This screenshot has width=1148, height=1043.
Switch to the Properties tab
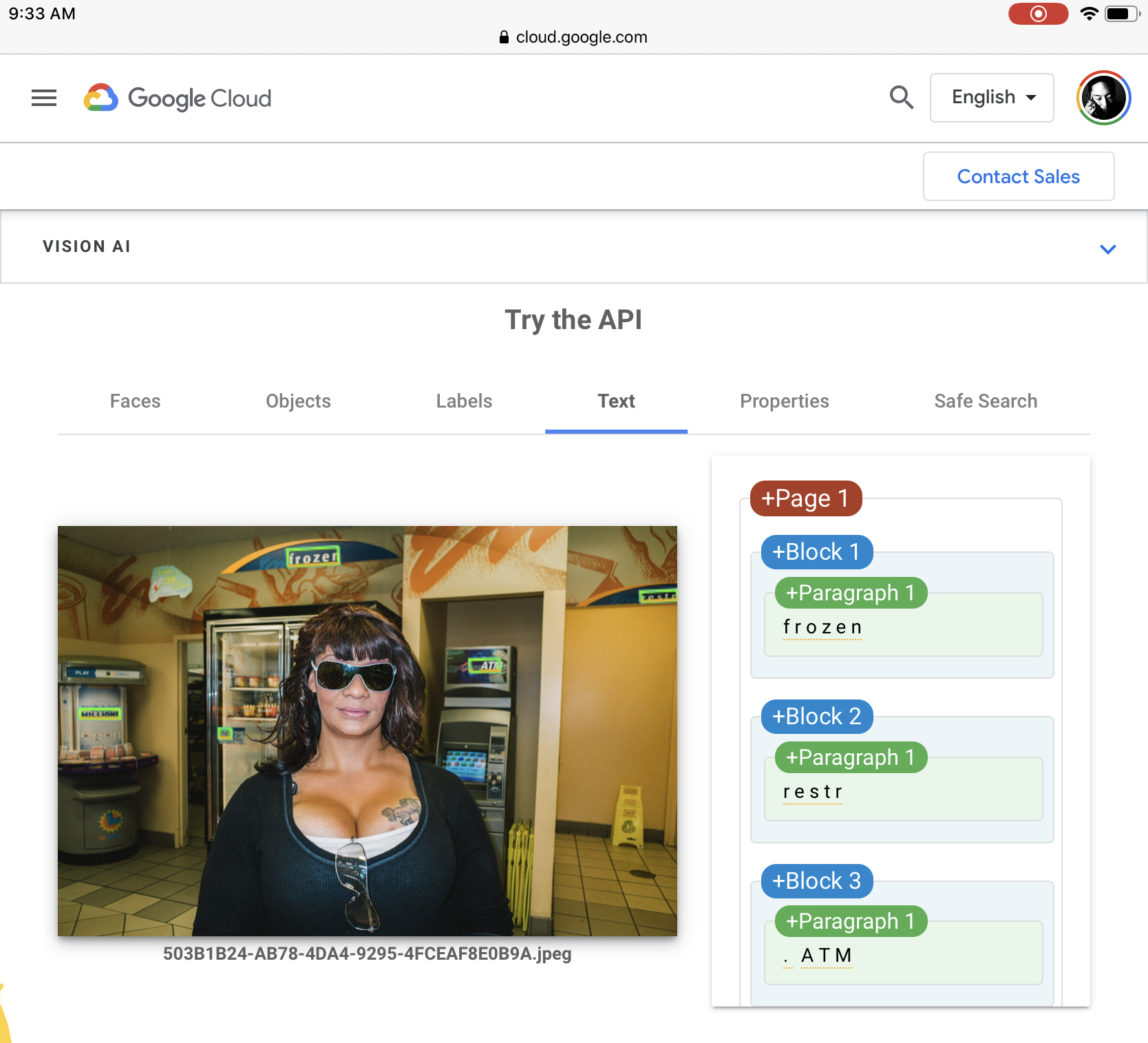pos(785,401)
